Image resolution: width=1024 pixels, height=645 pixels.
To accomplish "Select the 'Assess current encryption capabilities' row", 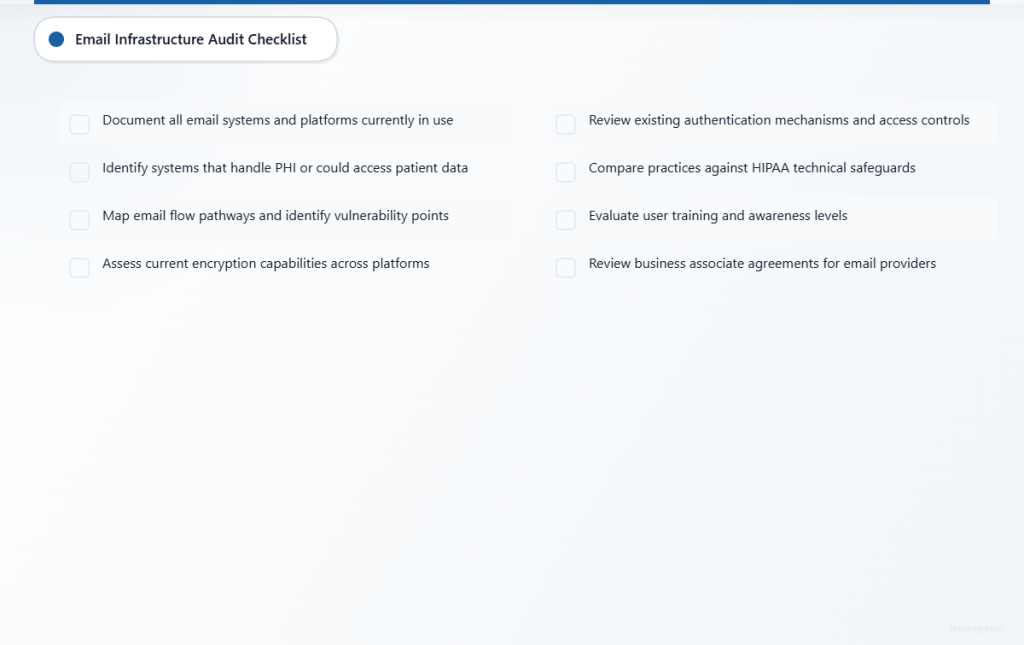I will tap(265, 263).
